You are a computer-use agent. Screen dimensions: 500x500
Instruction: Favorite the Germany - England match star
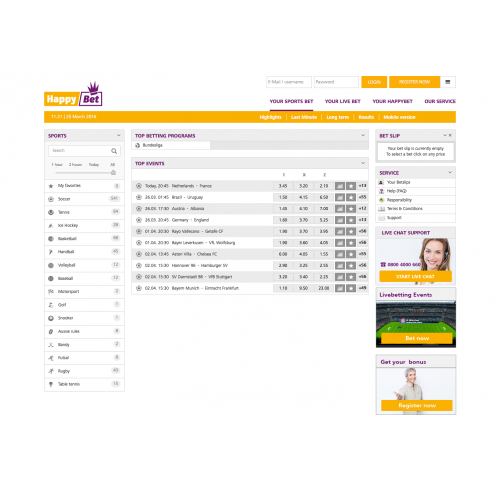(x=351, y=220)
